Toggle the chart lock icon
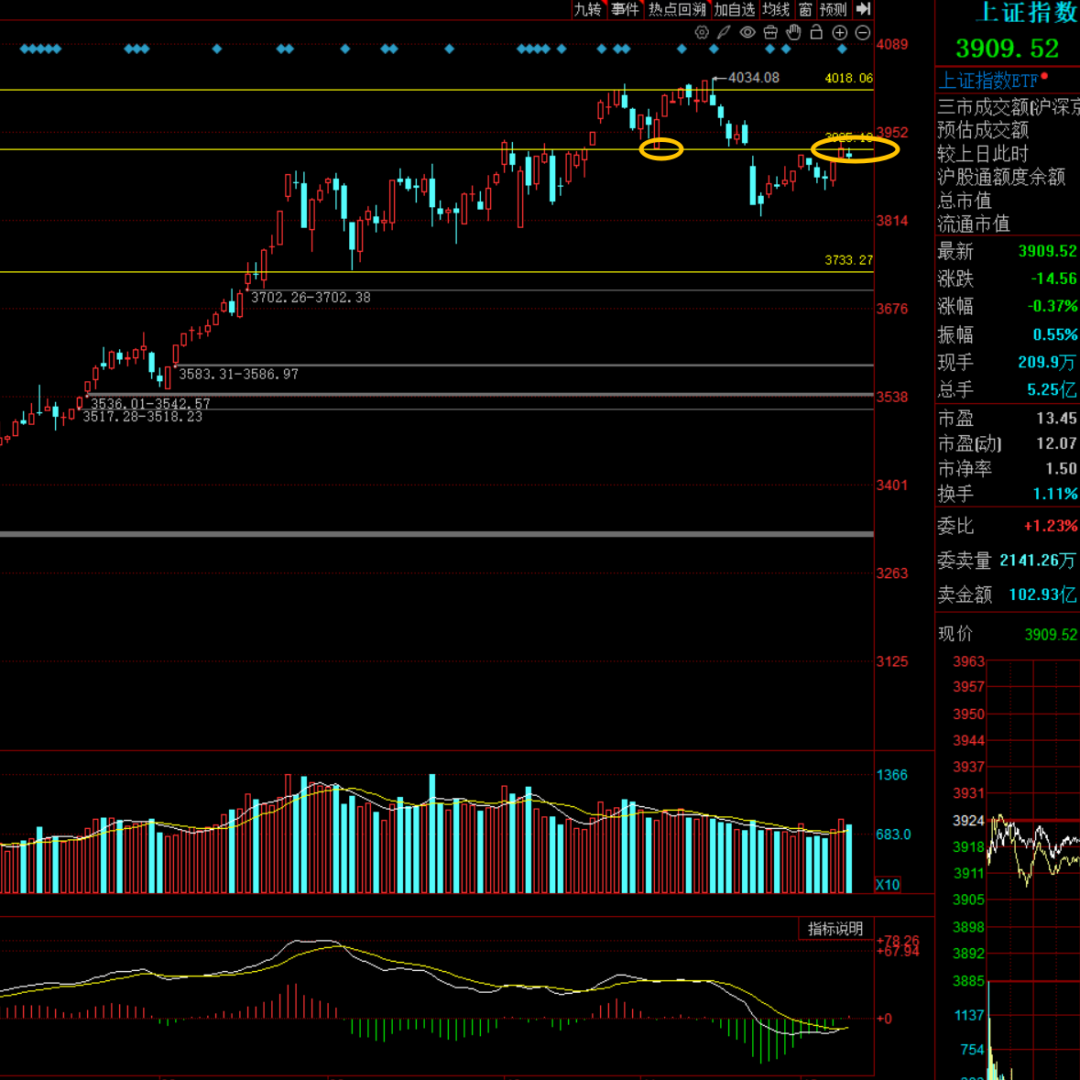The width and height of the screenshot is (1080, 1080). pos(817,32)
